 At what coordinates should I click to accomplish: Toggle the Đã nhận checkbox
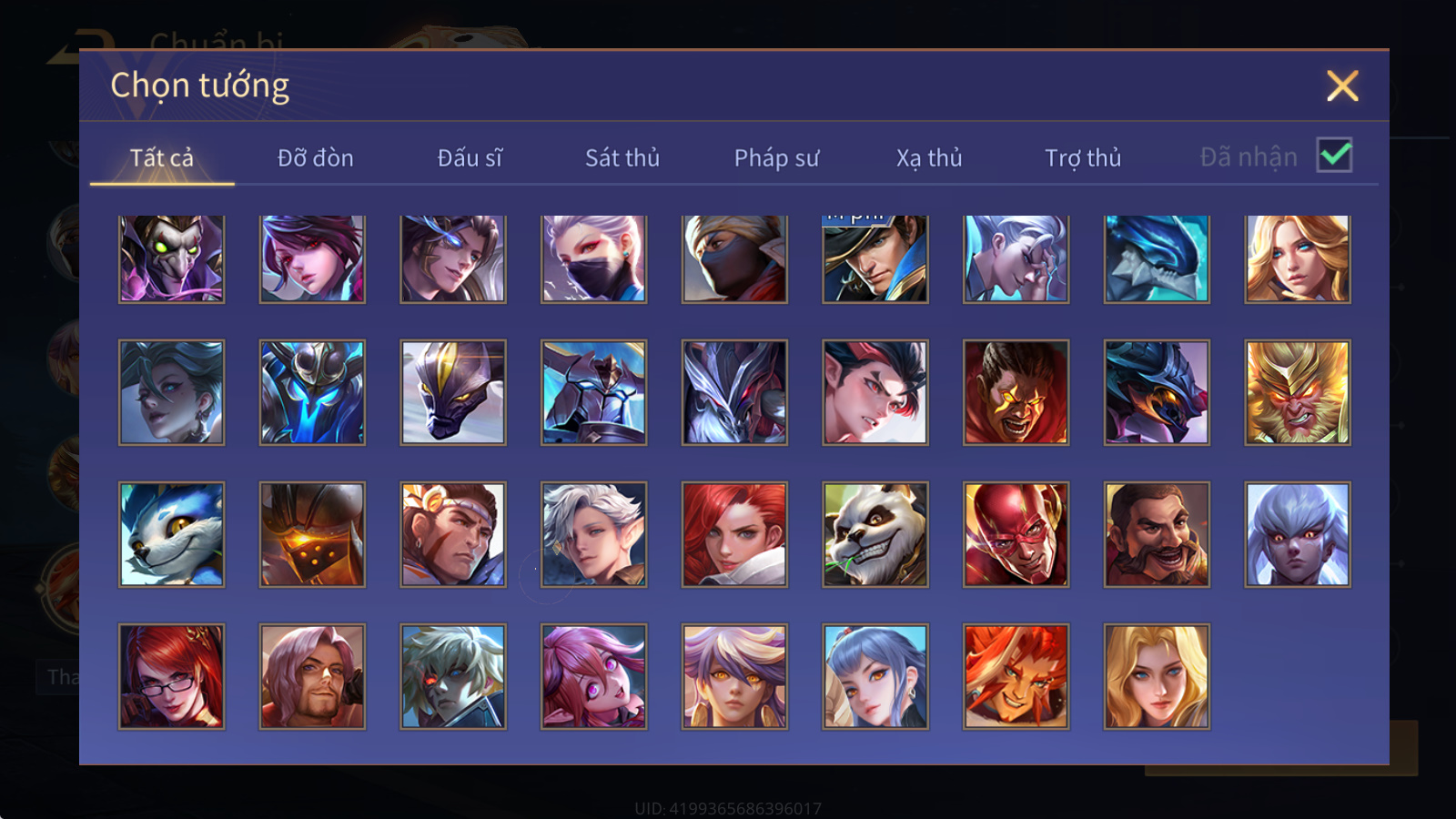(1334, 156)
